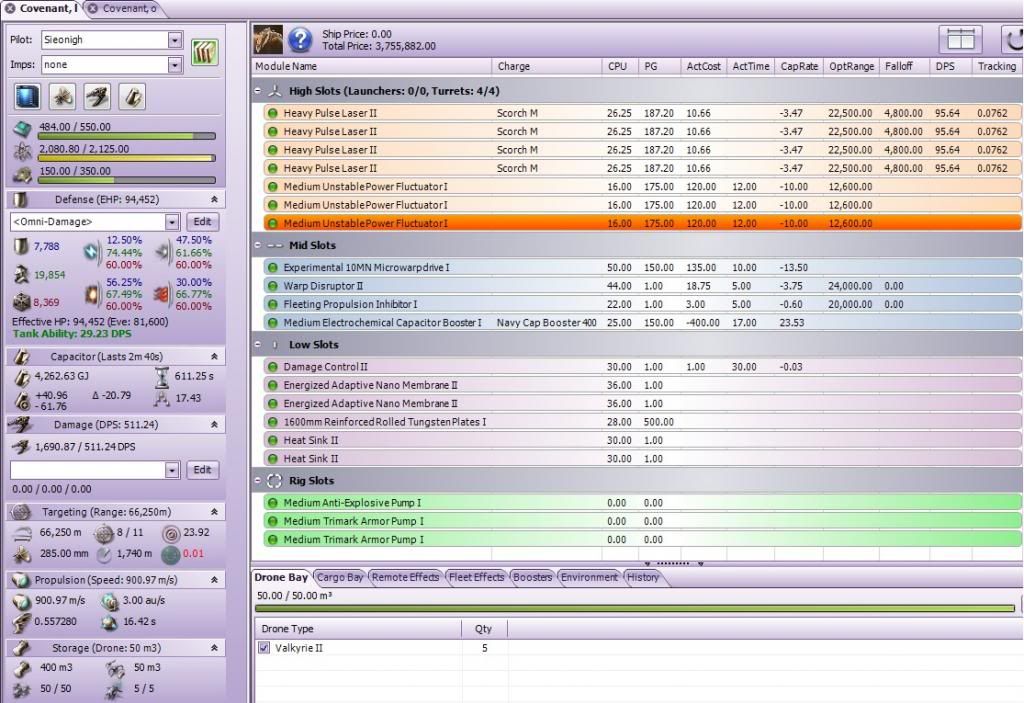
Task: Toggle the Warp Disruptor II status indicator
Action: click(x=271, y=286)
